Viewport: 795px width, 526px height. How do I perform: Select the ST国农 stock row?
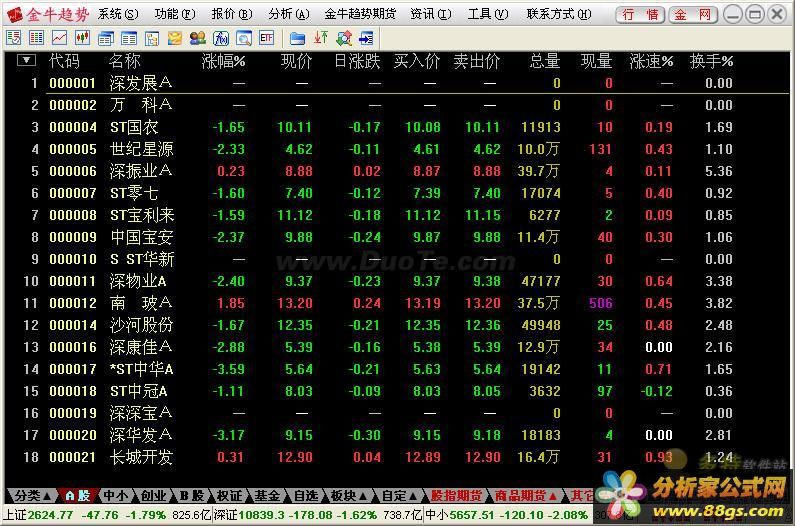click(x=396, y=127)
